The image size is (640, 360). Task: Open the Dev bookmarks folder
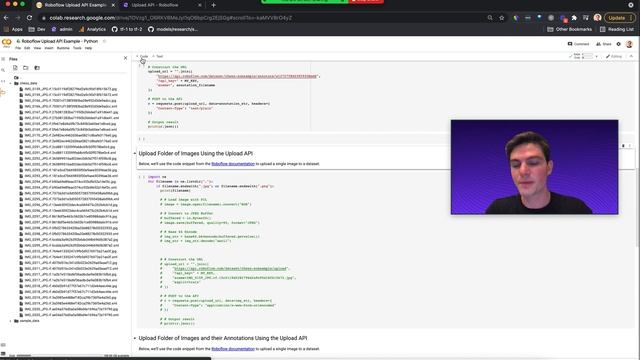[37, 29]
